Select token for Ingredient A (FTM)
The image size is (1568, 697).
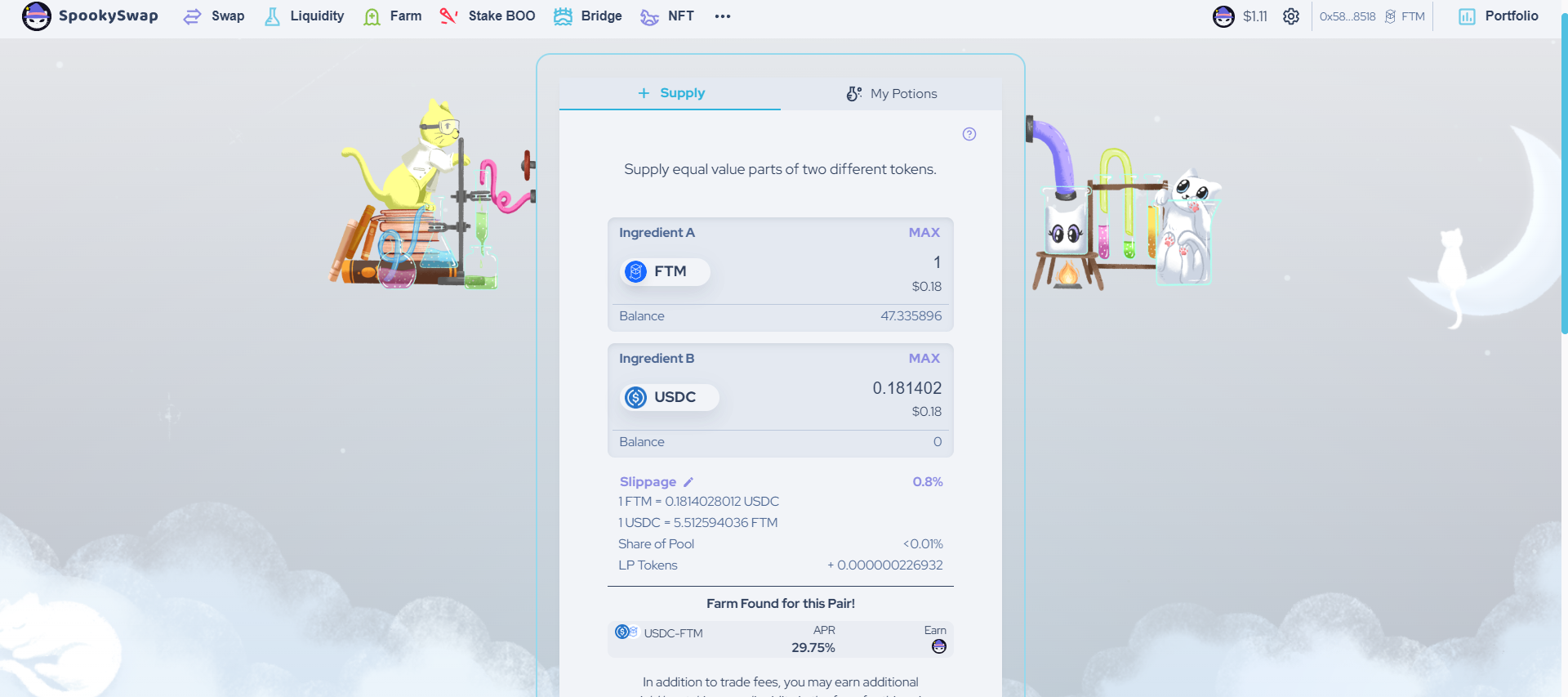665,271
